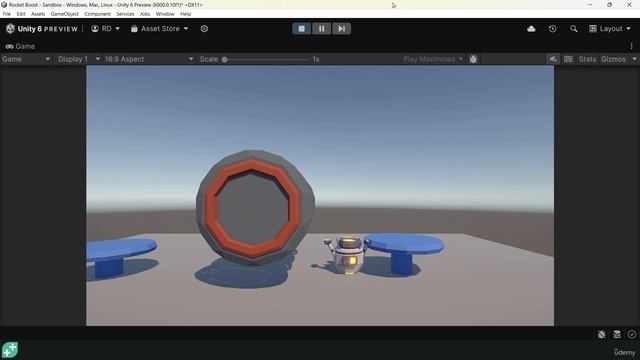Image resolution: width=640 pixels, height=360 pixels.
Task: Open the GameObject menu
Action: [64, 14]
